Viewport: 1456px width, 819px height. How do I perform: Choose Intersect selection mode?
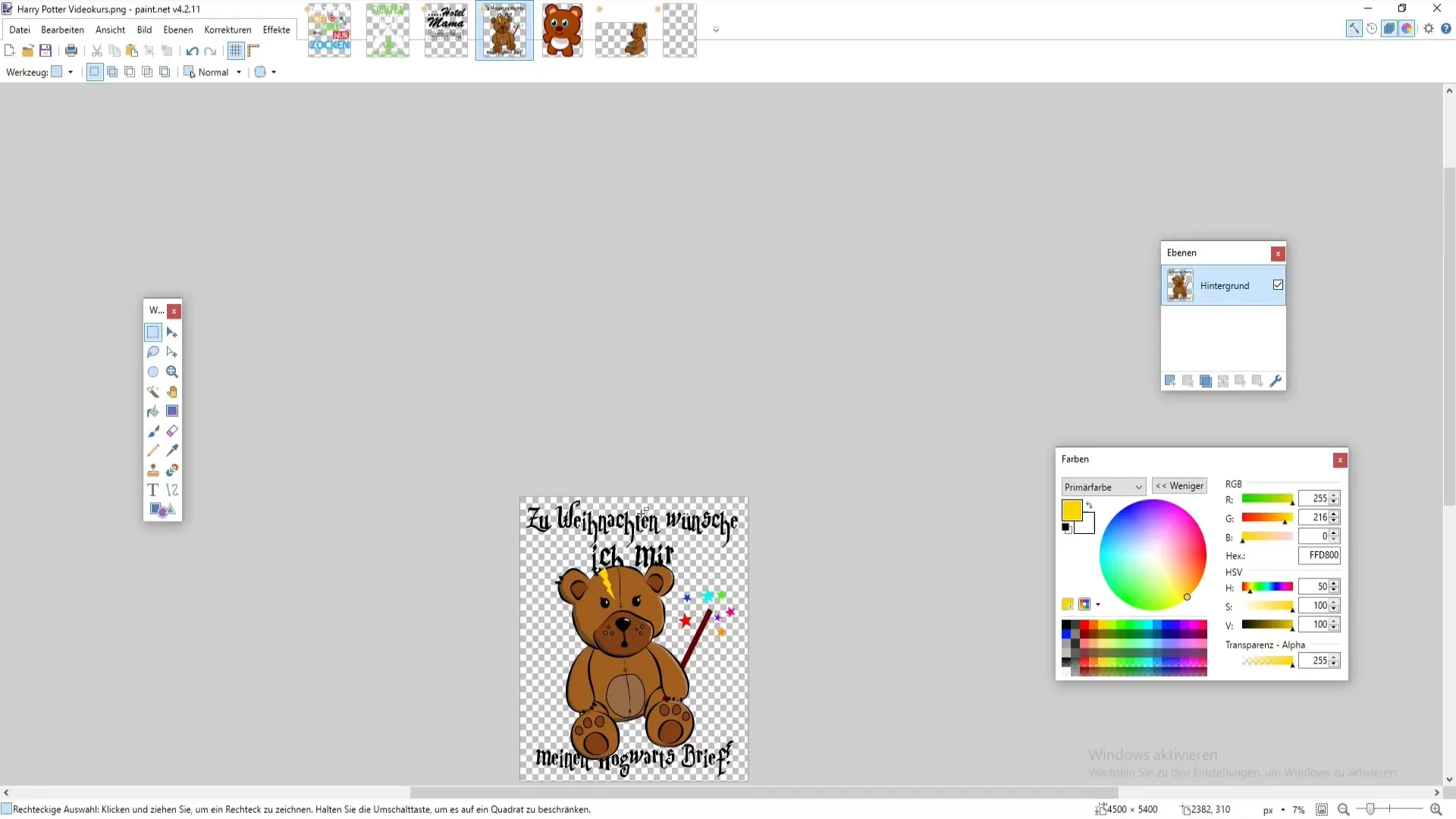tap(147, 72)
